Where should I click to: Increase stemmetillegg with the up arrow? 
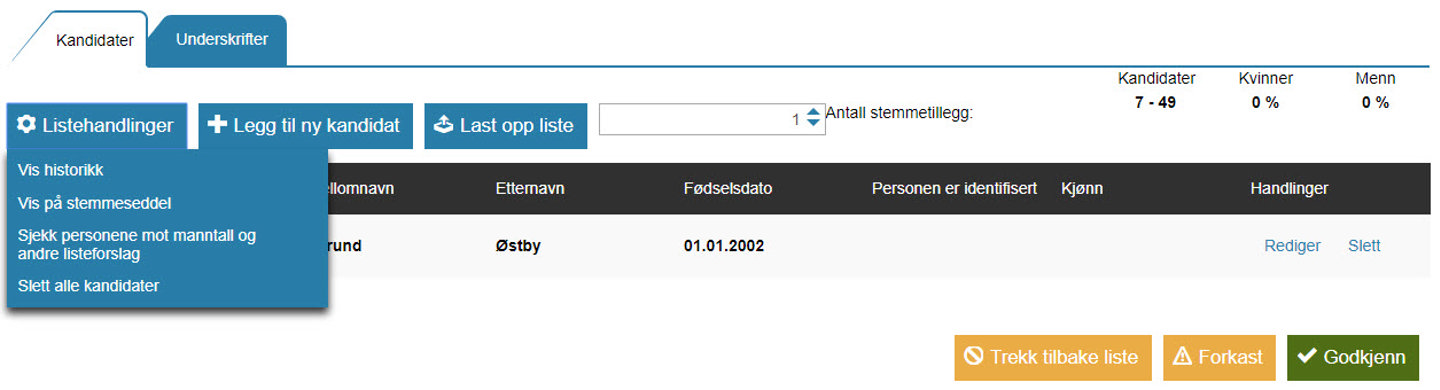tap(813, 113)
